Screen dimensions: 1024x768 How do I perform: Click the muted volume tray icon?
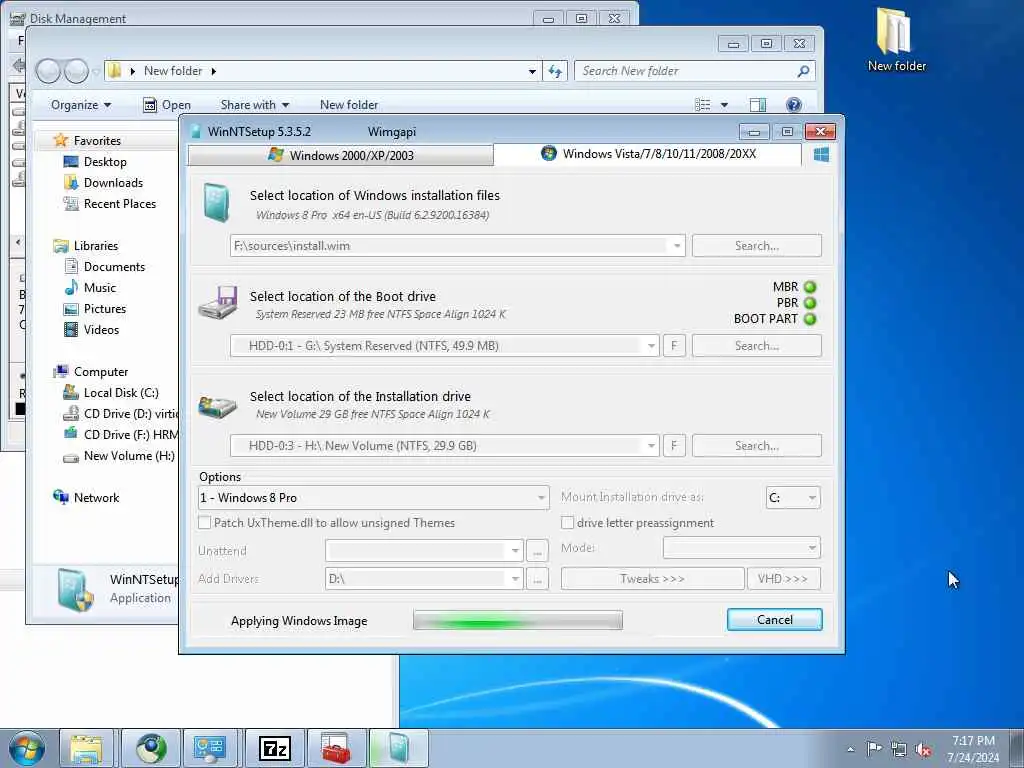[x=923, y=750]
